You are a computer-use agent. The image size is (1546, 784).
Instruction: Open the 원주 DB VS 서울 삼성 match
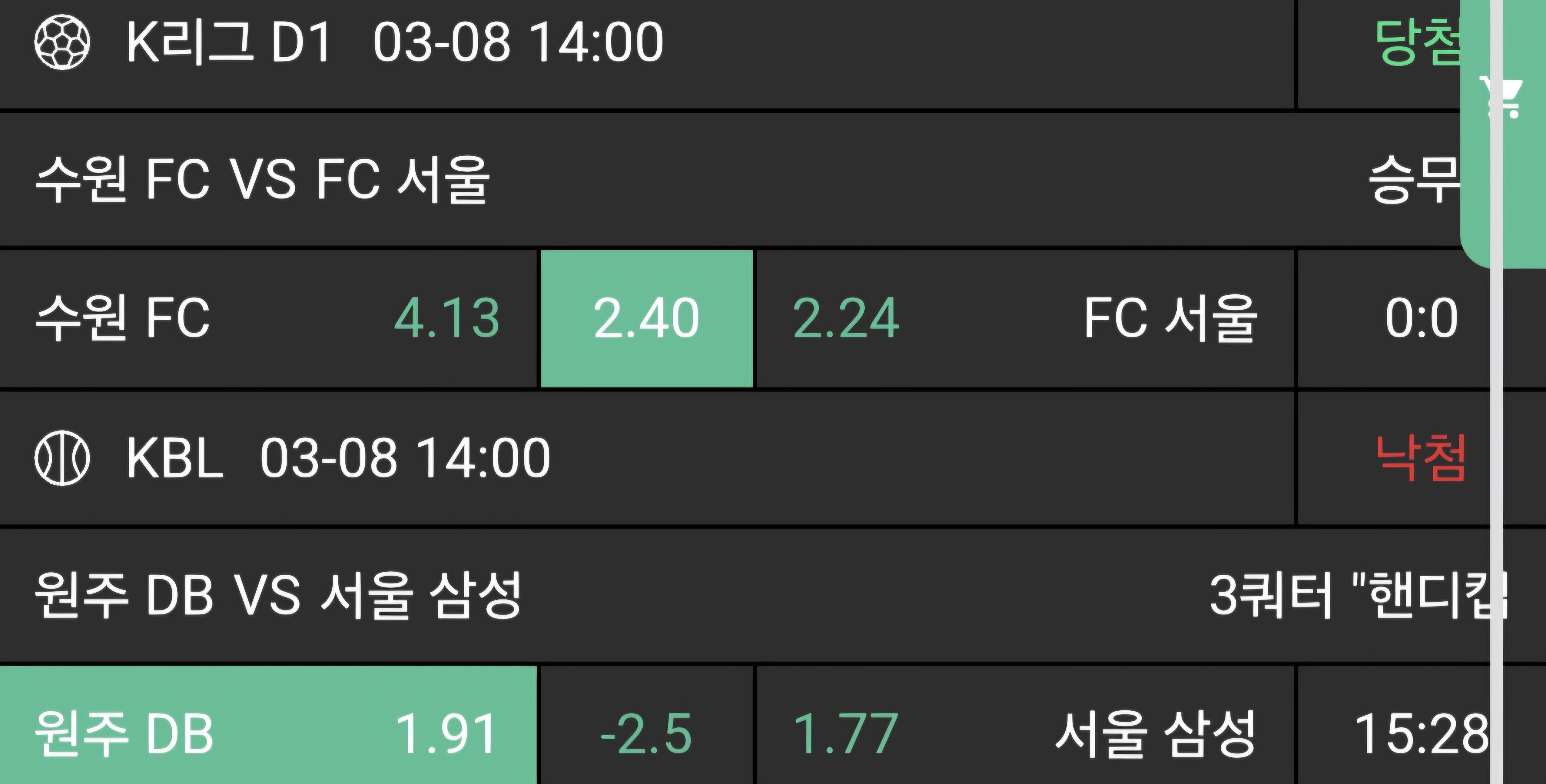point(277,595)
